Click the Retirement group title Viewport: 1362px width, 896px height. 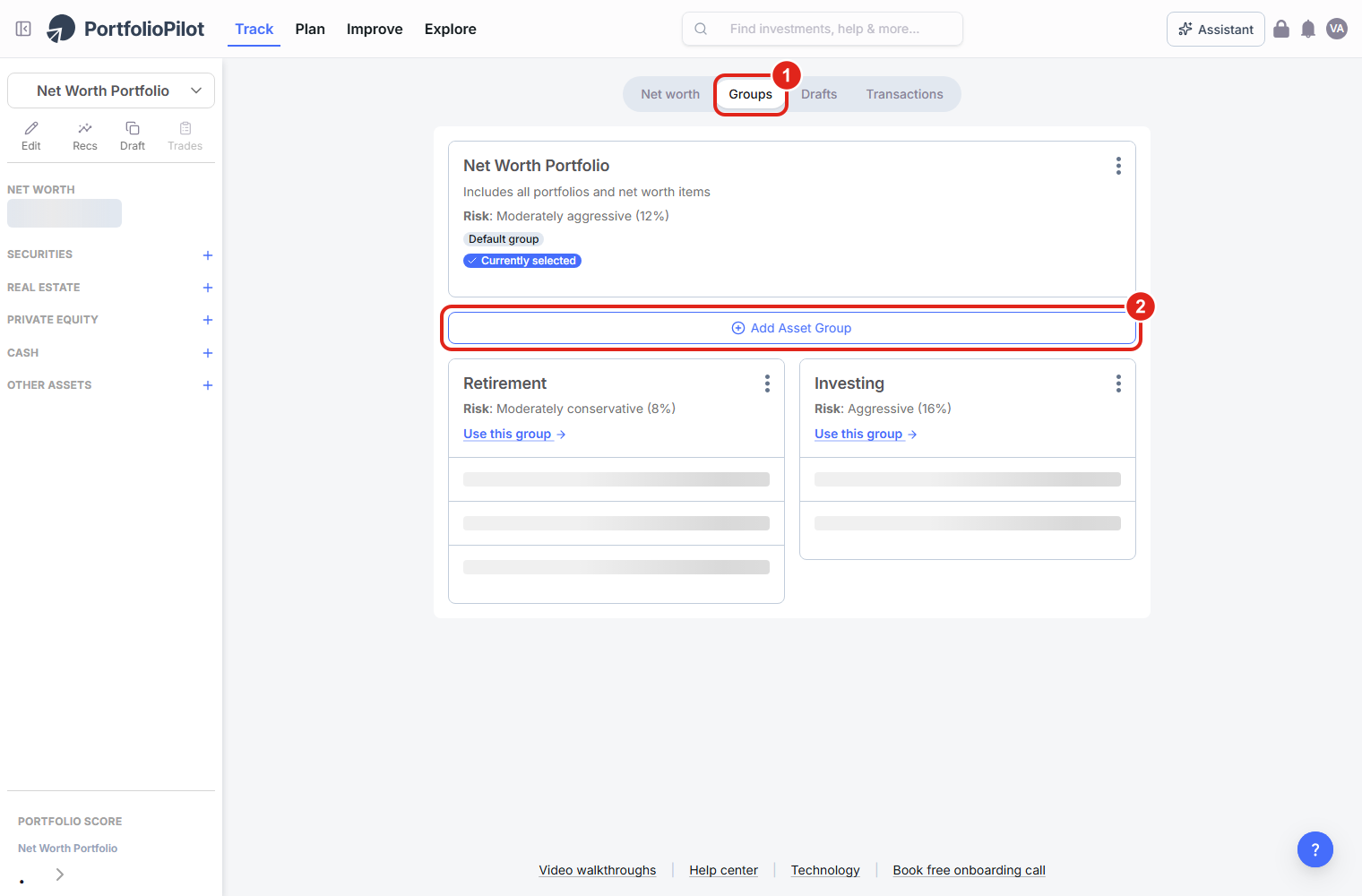504,383
